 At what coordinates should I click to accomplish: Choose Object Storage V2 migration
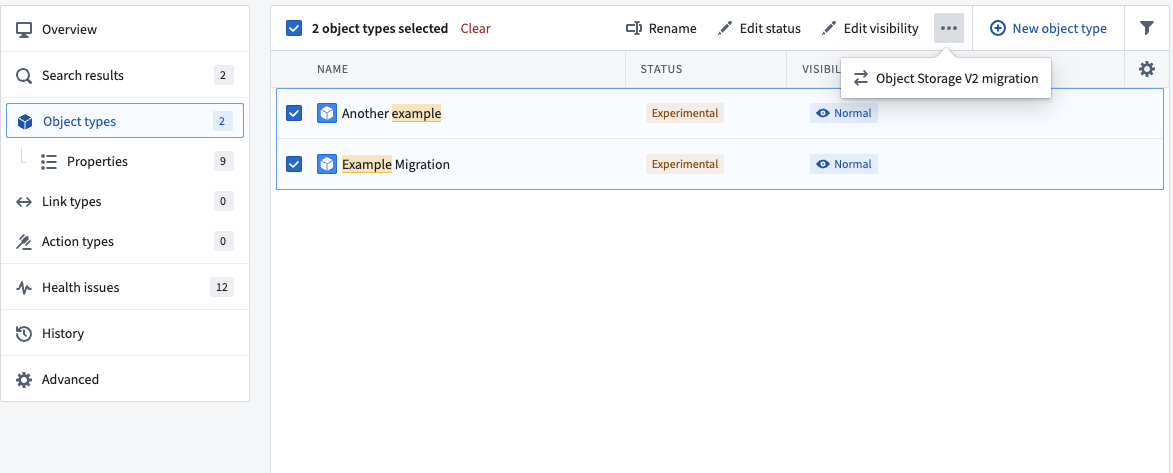pos(946,78)
